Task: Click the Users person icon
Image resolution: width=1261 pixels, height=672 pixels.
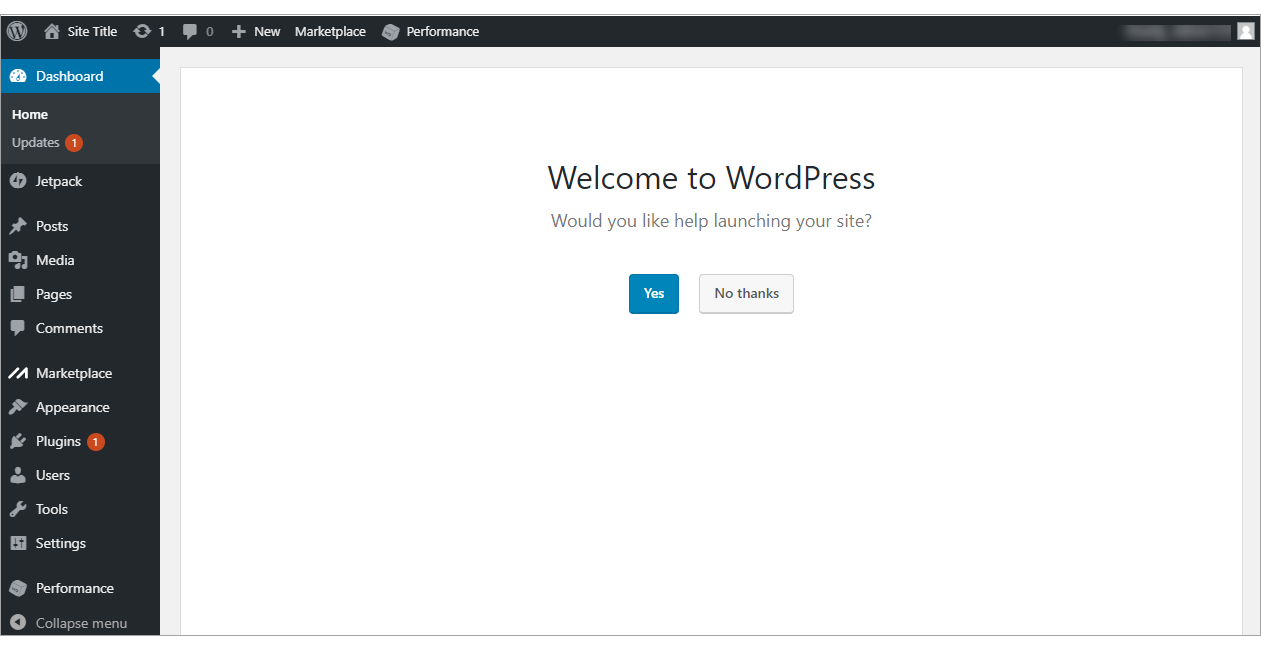Action: (x=18, y=475)
